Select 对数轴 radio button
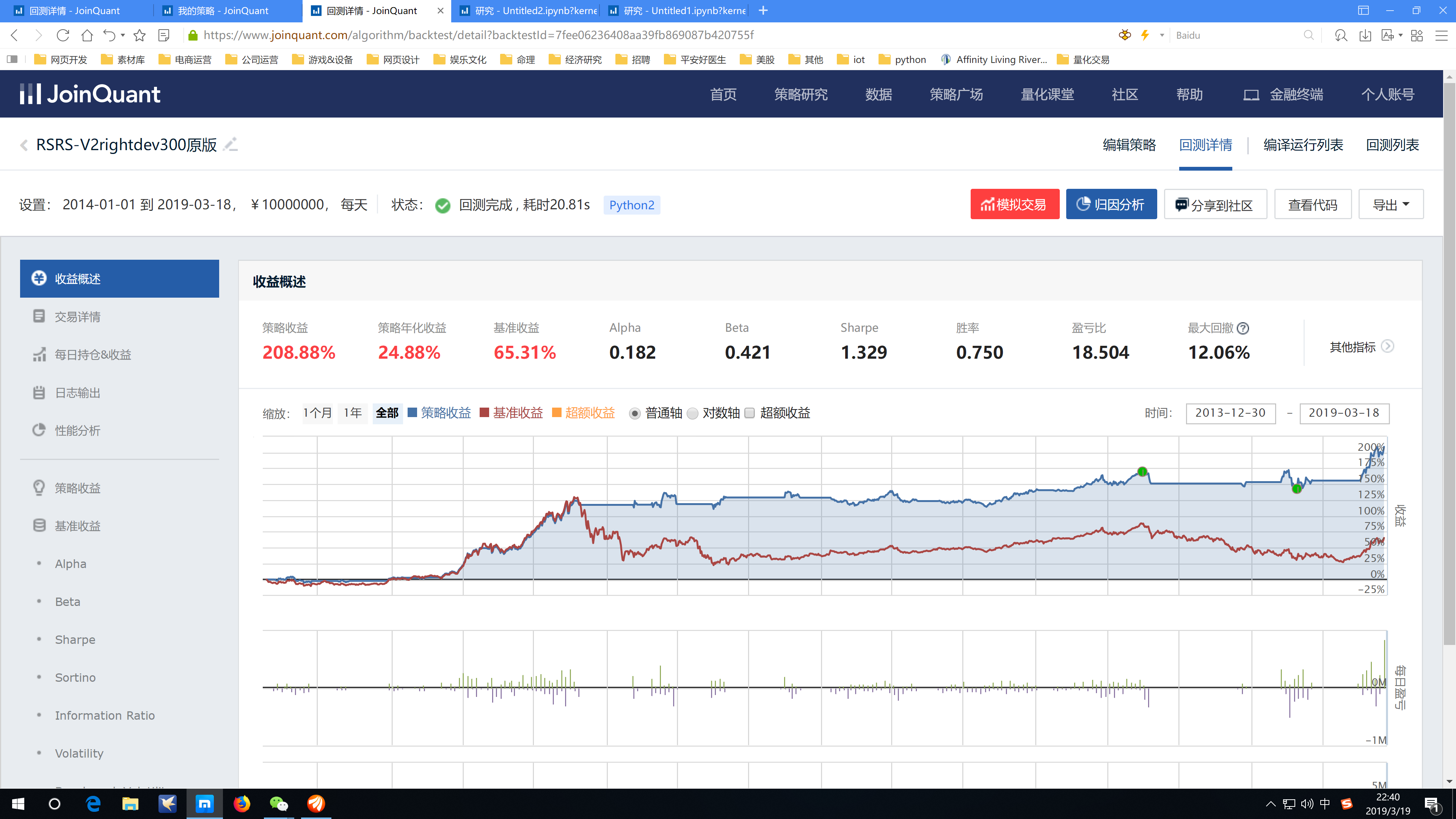 tap(692, 413)
